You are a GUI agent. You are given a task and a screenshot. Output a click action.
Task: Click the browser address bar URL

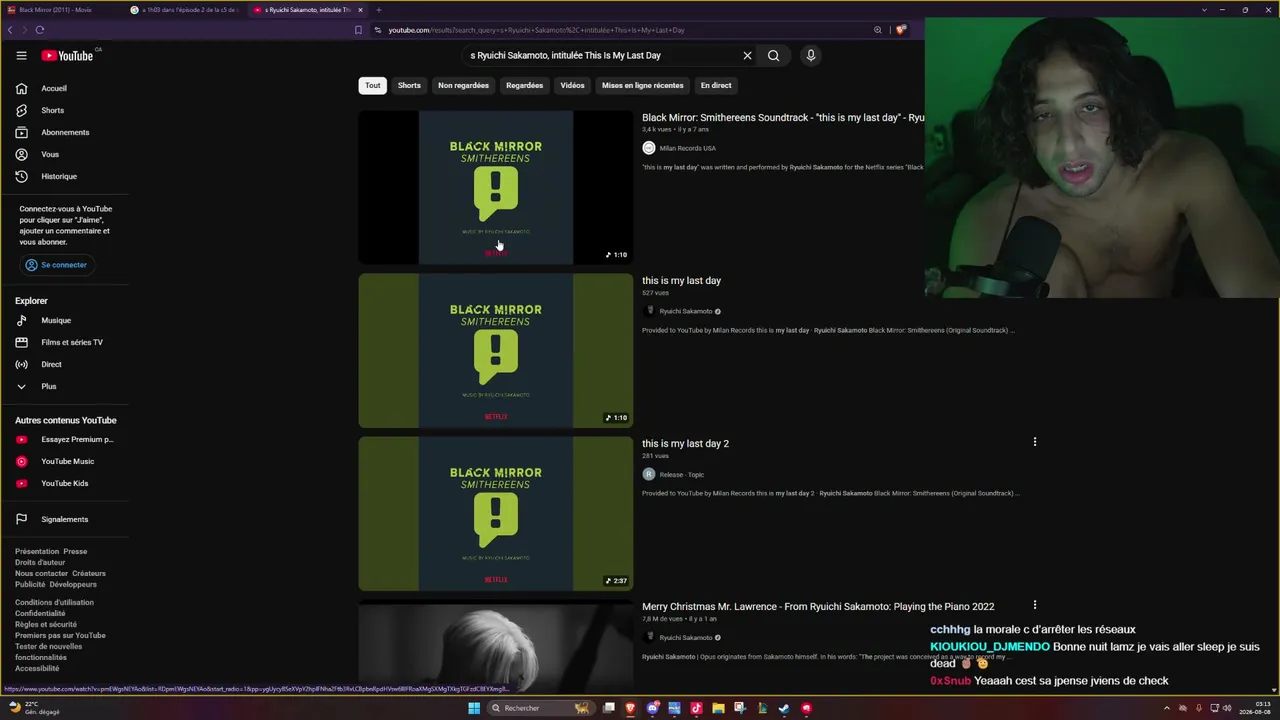[x=536, y=30]
